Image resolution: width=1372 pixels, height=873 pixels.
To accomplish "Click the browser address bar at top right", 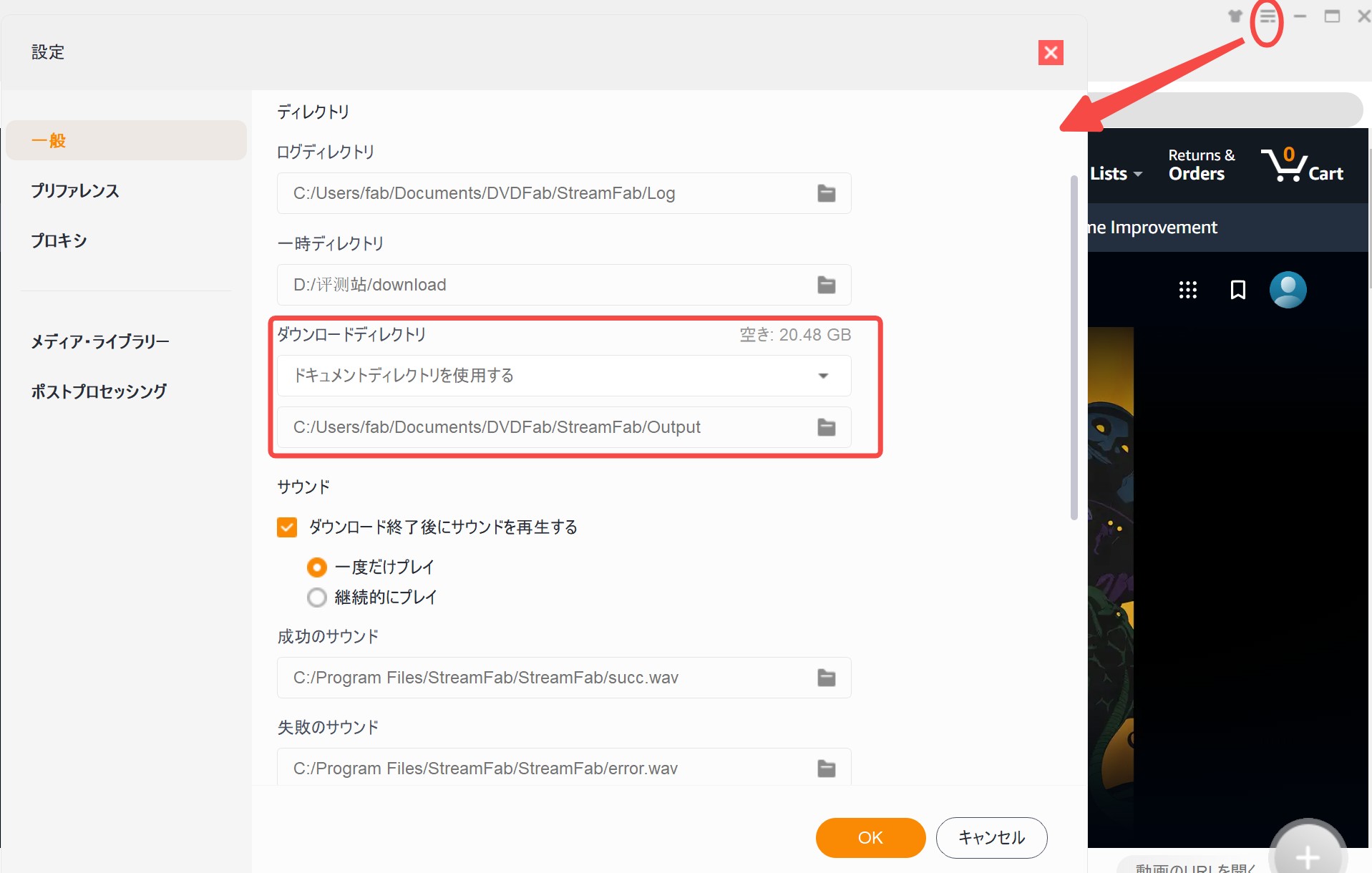I will (x=1225, y=110).
